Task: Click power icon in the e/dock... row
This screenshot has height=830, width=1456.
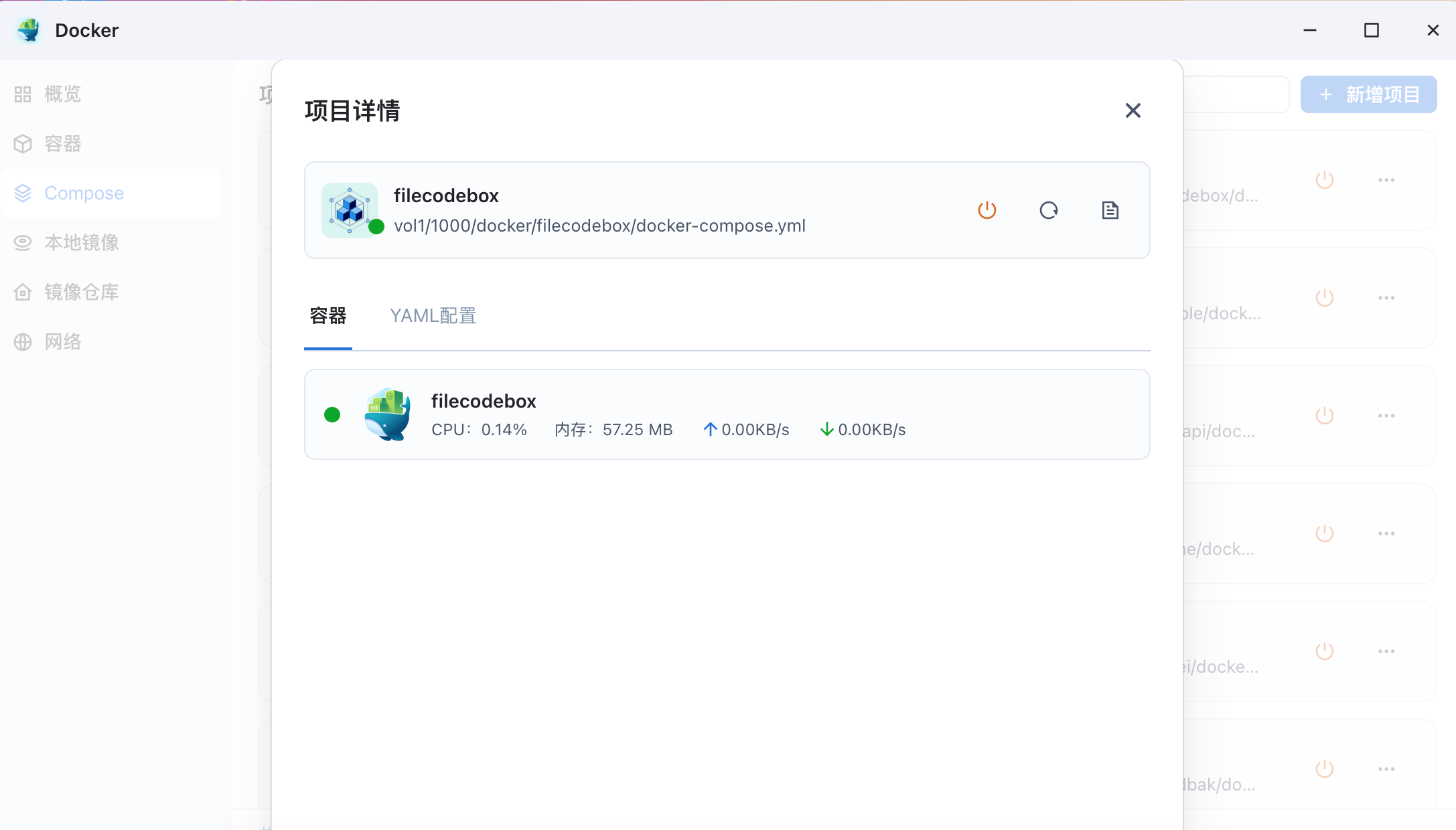Action: click(x=1325, y=533)
